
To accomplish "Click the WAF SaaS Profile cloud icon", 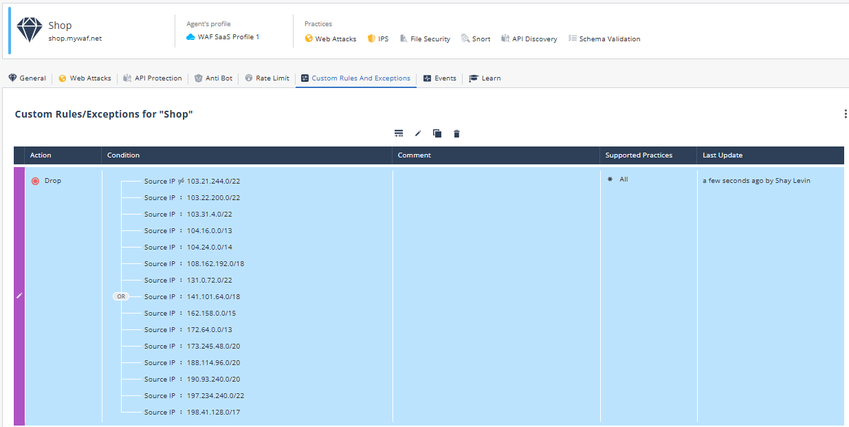I will [x=191, y=37].
